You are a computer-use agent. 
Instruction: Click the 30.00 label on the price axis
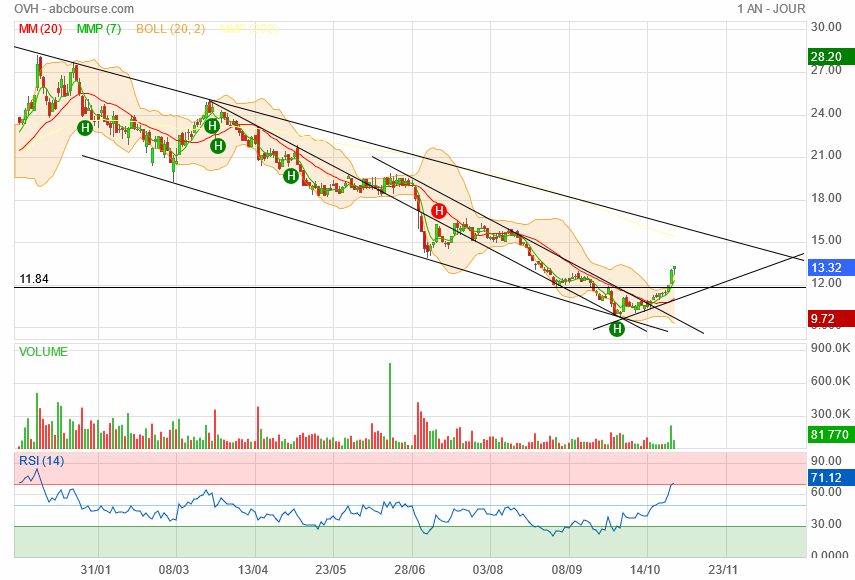(826, 27)
